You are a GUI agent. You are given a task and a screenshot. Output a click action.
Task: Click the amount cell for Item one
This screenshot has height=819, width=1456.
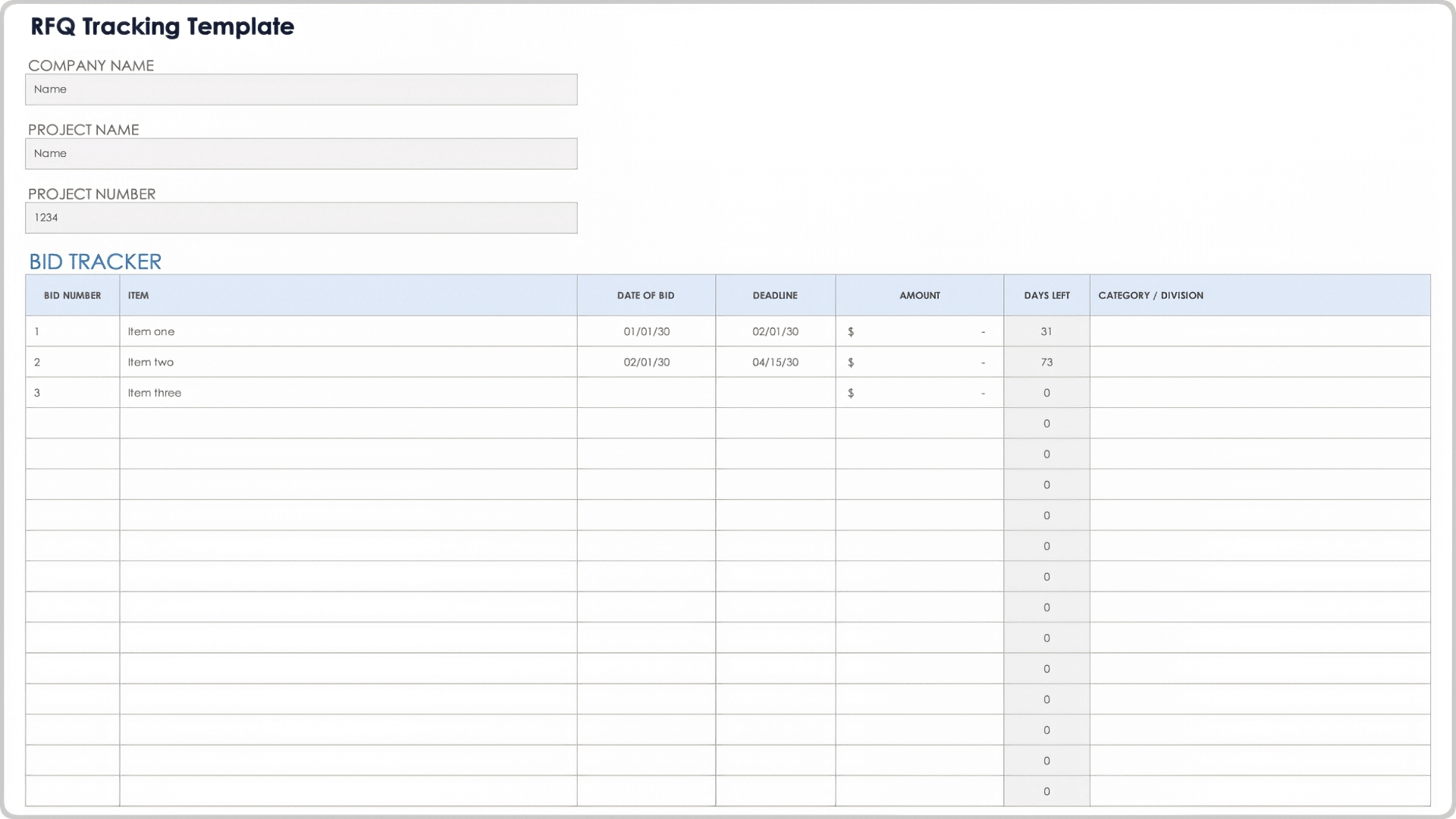pos(919,331)
